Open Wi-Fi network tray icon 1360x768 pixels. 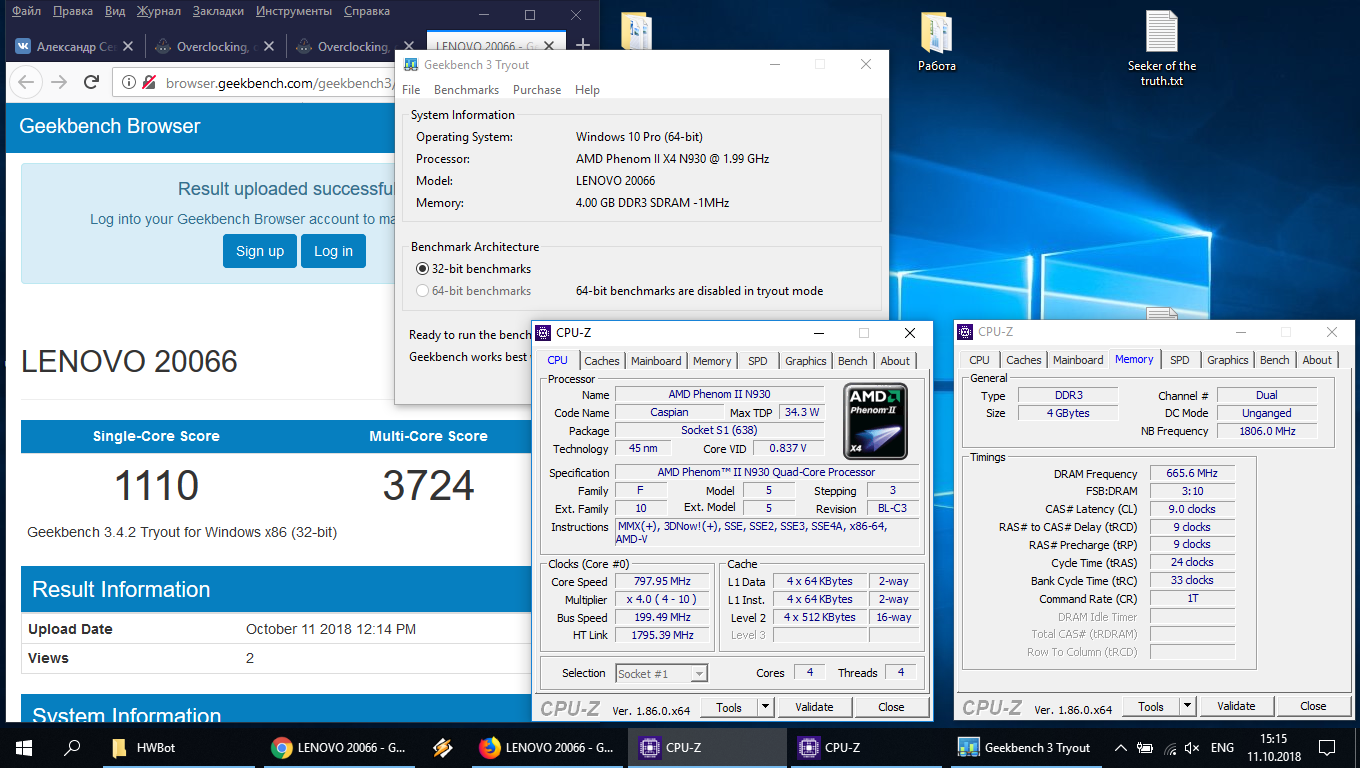[x=1168, y=747]
